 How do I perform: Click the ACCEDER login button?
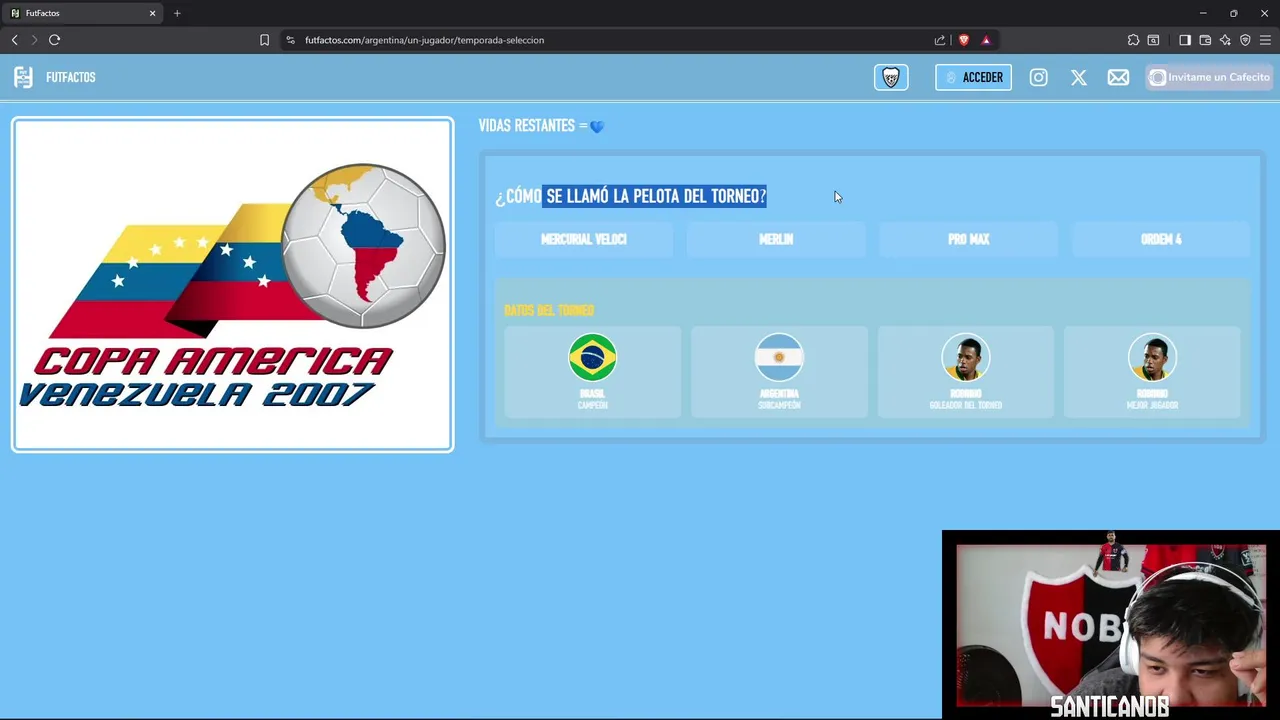[973, 77]
